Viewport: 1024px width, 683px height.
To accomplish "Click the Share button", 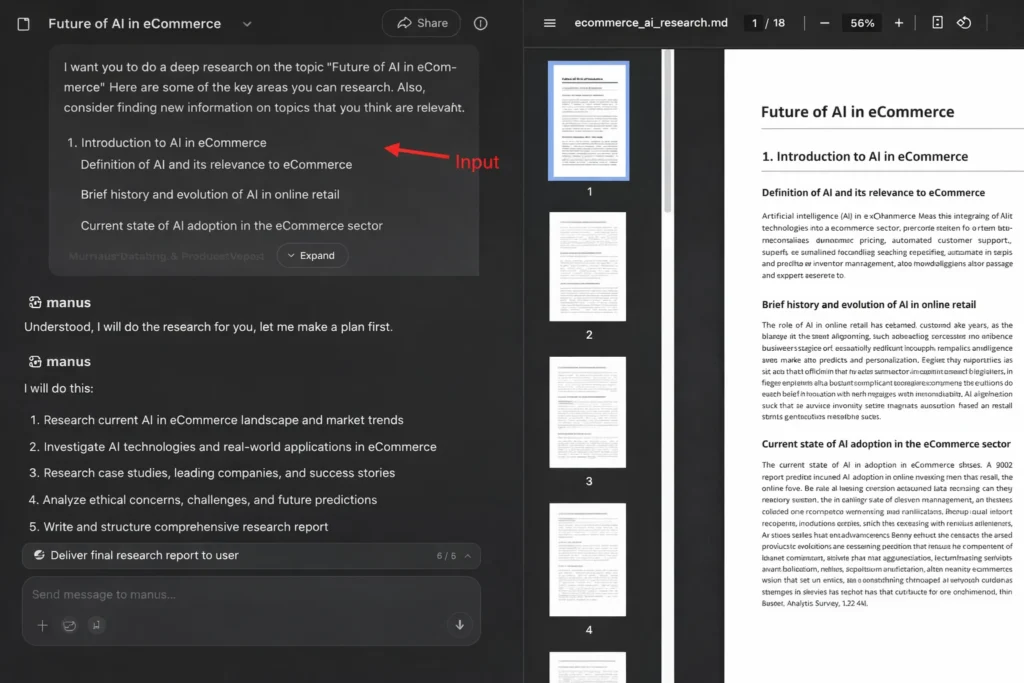I will tap(421, 23).
